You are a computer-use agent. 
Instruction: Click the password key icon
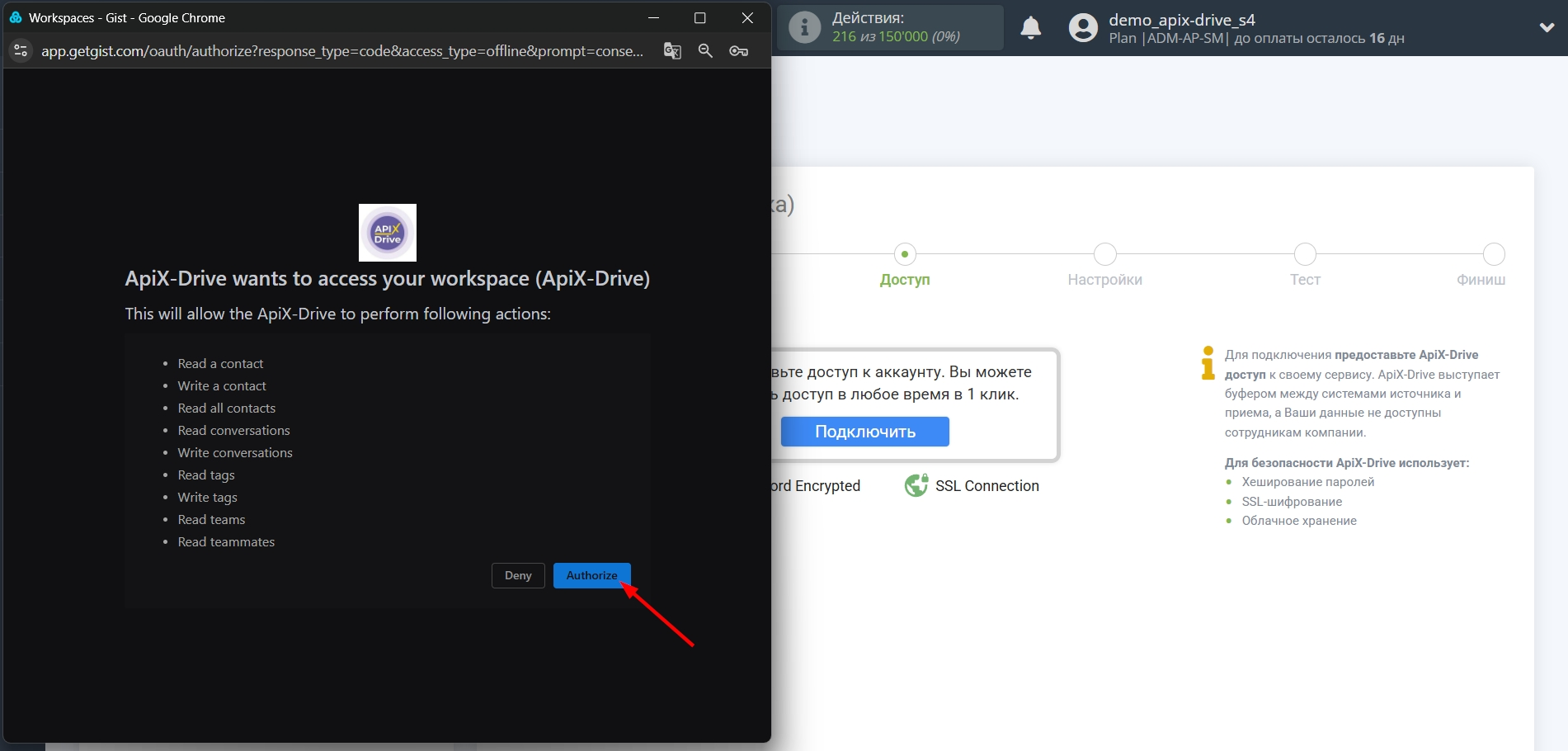tap(738, 51)
